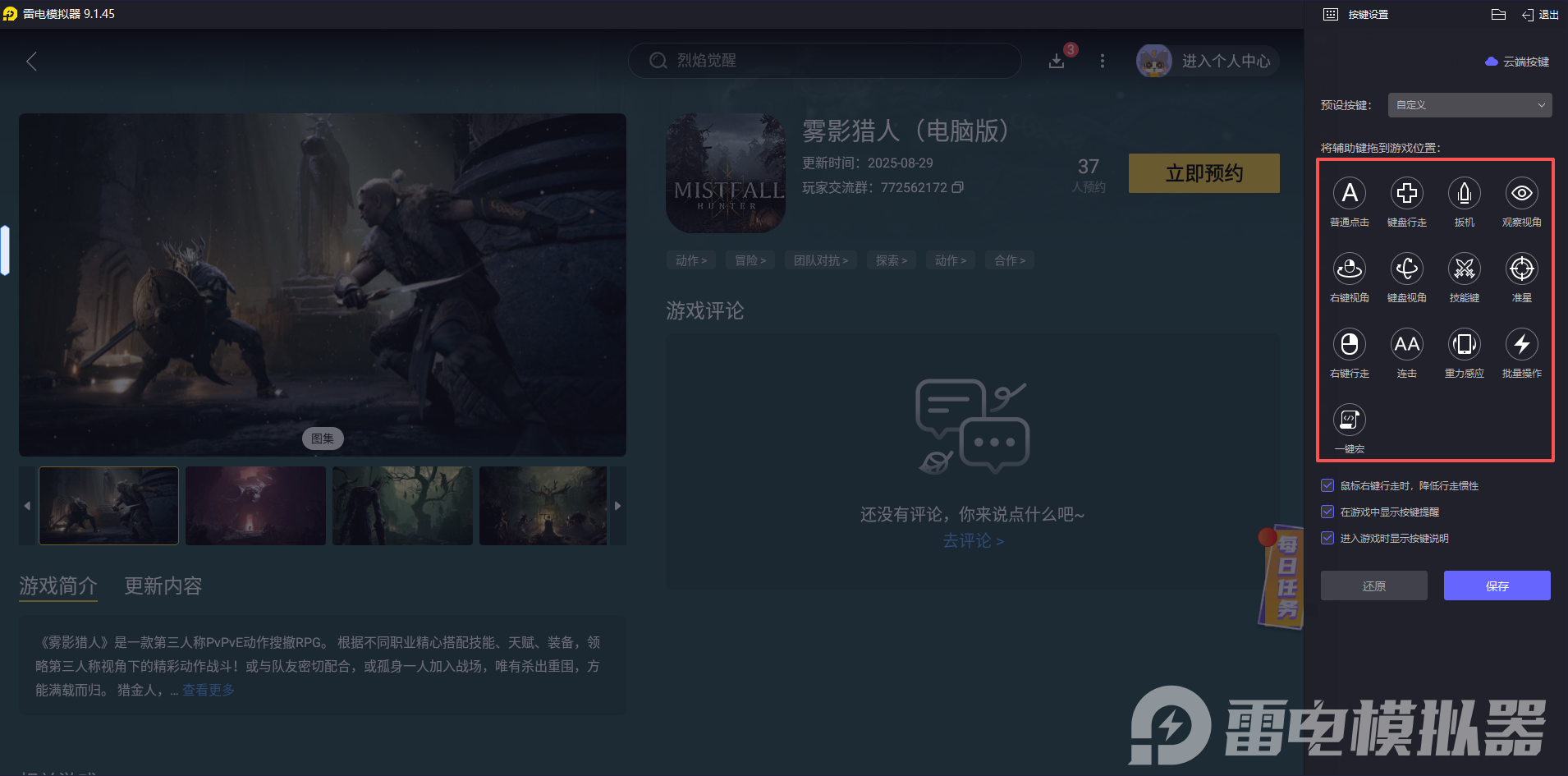Select the purple-red scene thumbnail
The height and width of the screenshot is (776, 1568).
[x=255, y=506]
